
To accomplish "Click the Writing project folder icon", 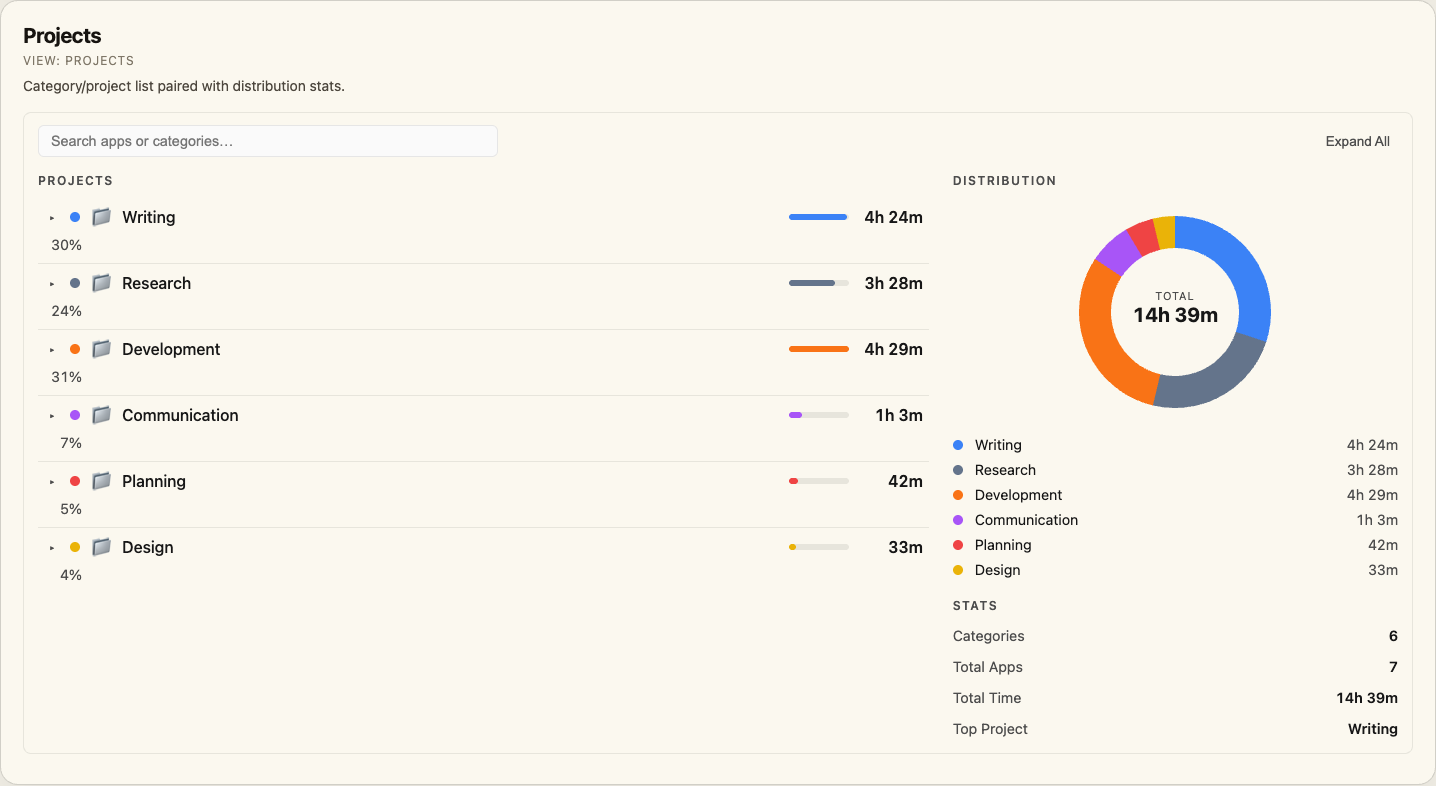I will click(101, 217).
